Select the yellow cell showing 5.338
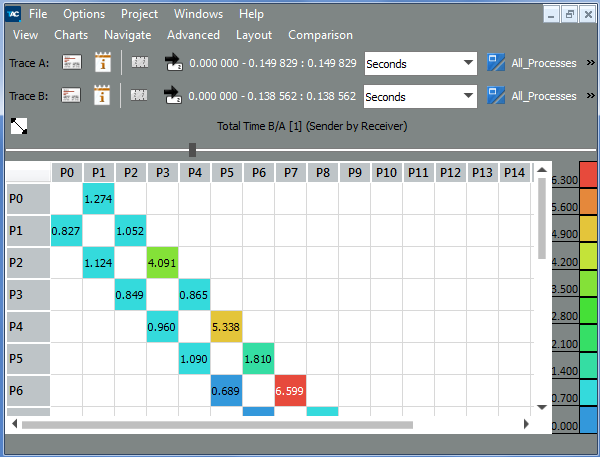The height and width of the screenshot is (457, 600). click(226, 326)
